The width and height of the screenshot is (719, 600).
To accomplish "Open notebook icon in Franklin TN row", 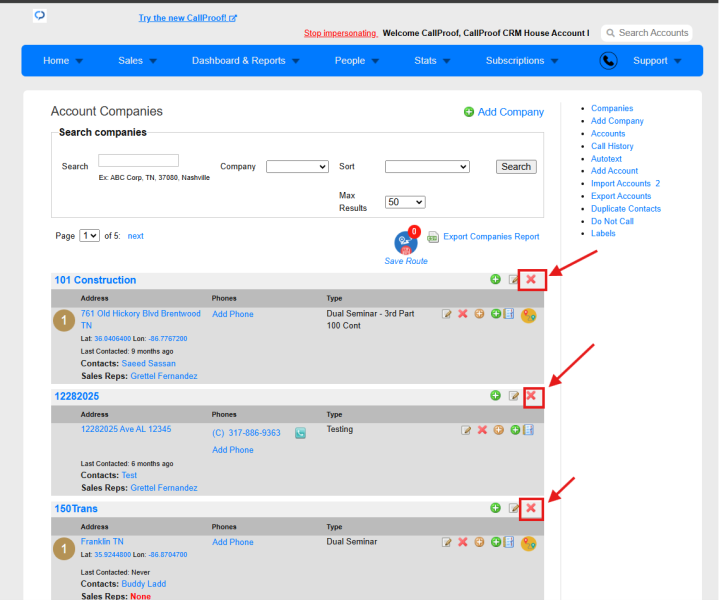I will point(509,542).
